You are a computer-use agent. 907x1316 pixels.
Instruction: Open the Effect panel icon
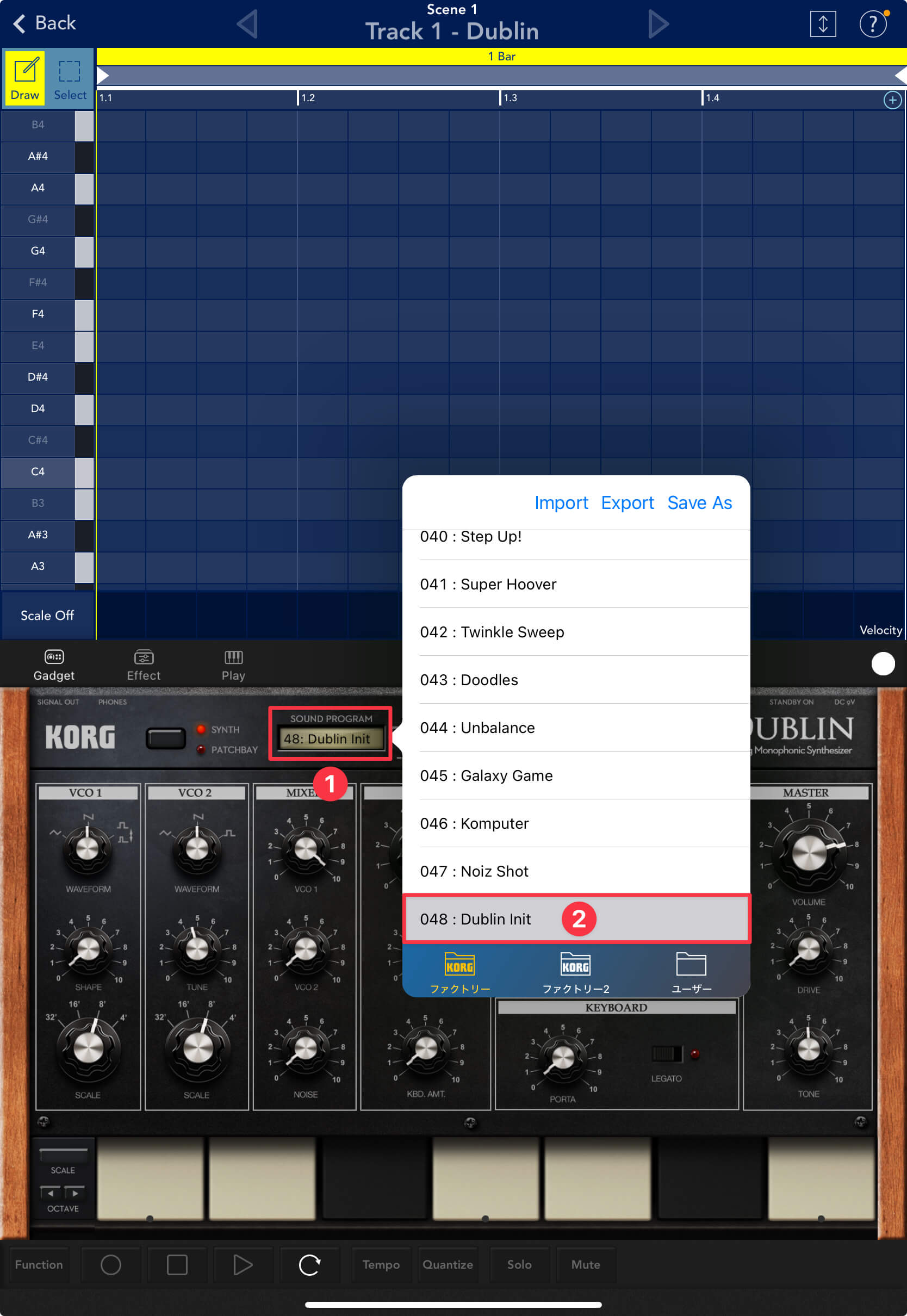click(x=144, y=664)
